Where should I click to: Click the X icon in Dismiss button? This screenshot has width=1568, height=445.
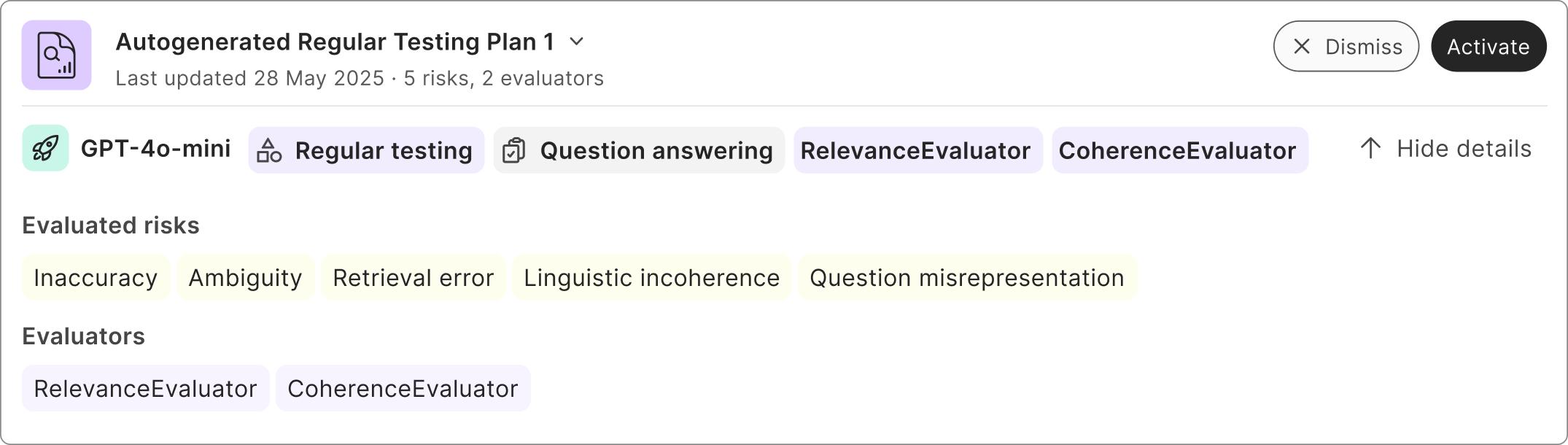coord(1301,47)
